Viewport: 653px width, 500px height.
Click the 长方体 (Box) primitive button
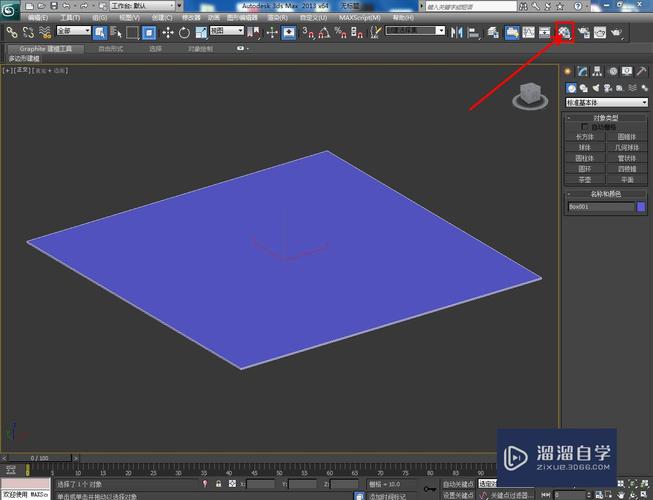585,137
